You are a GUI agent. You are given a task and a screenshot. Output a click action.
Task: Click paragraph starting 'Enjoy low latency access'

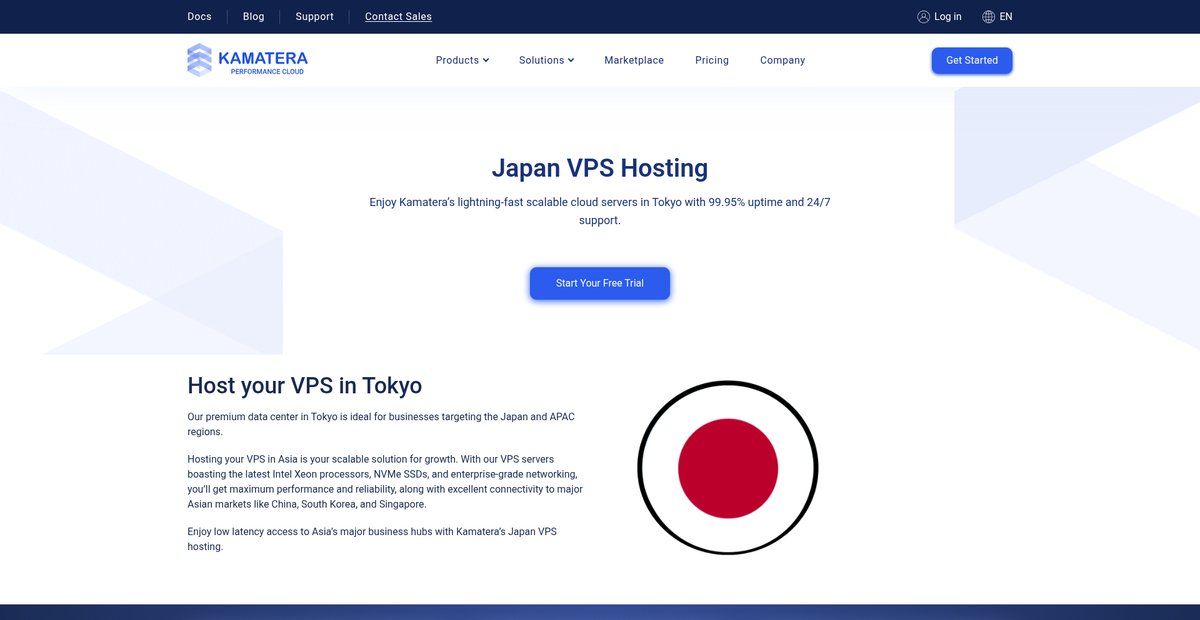coord(372,539)
